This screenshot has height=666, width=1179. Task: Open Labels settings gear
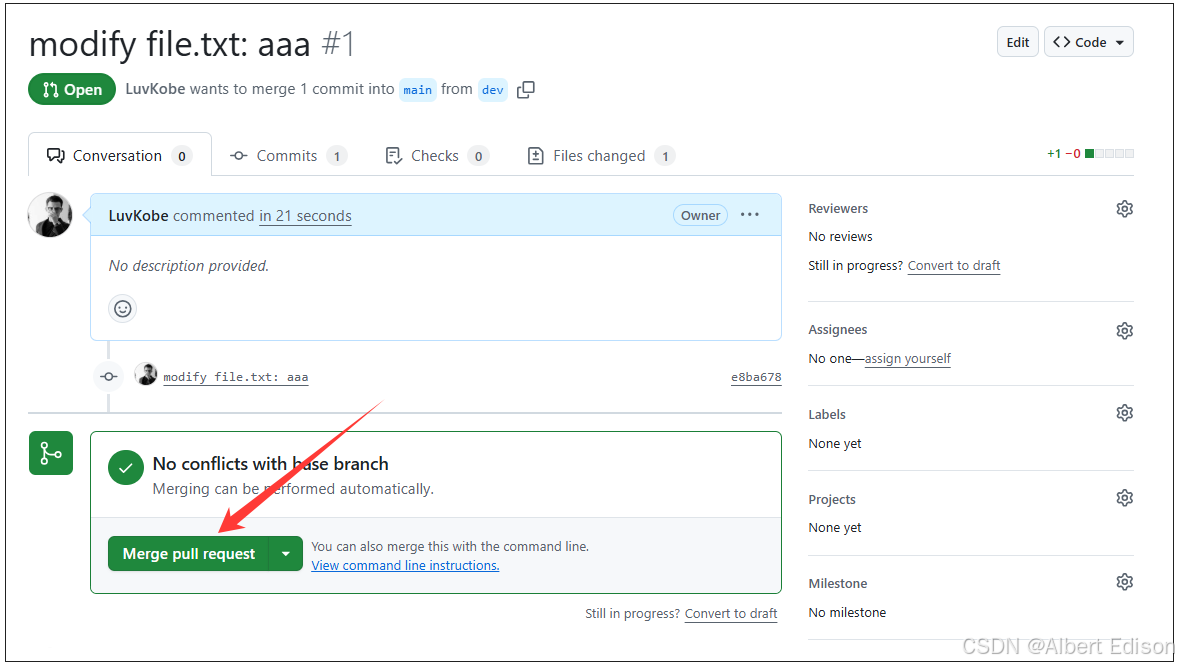coord(1124,413)
